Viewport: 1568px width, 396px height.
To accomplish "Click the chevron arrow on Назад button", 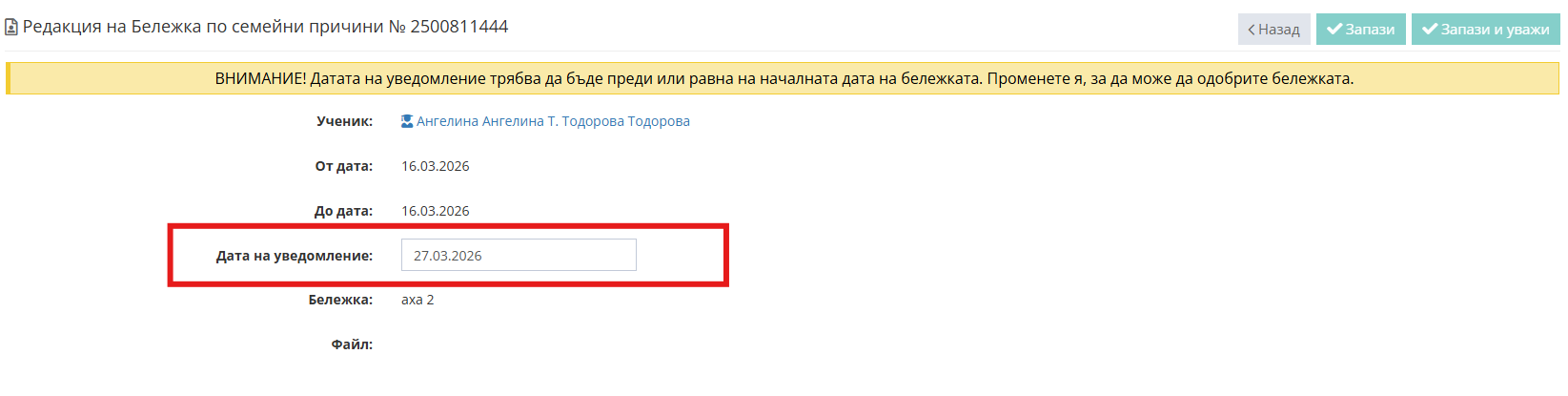I will [1252, 30].
